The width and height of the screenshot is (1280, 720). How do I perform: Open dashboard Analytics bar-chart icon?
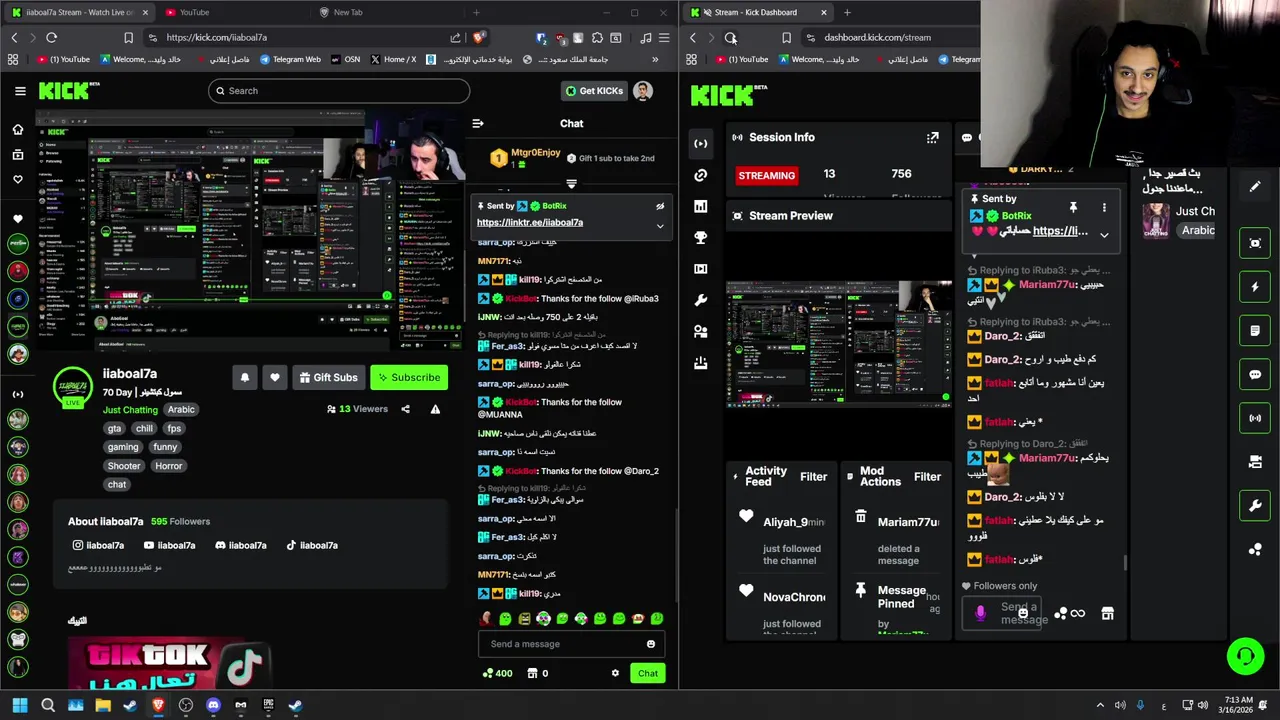(700, 206)
